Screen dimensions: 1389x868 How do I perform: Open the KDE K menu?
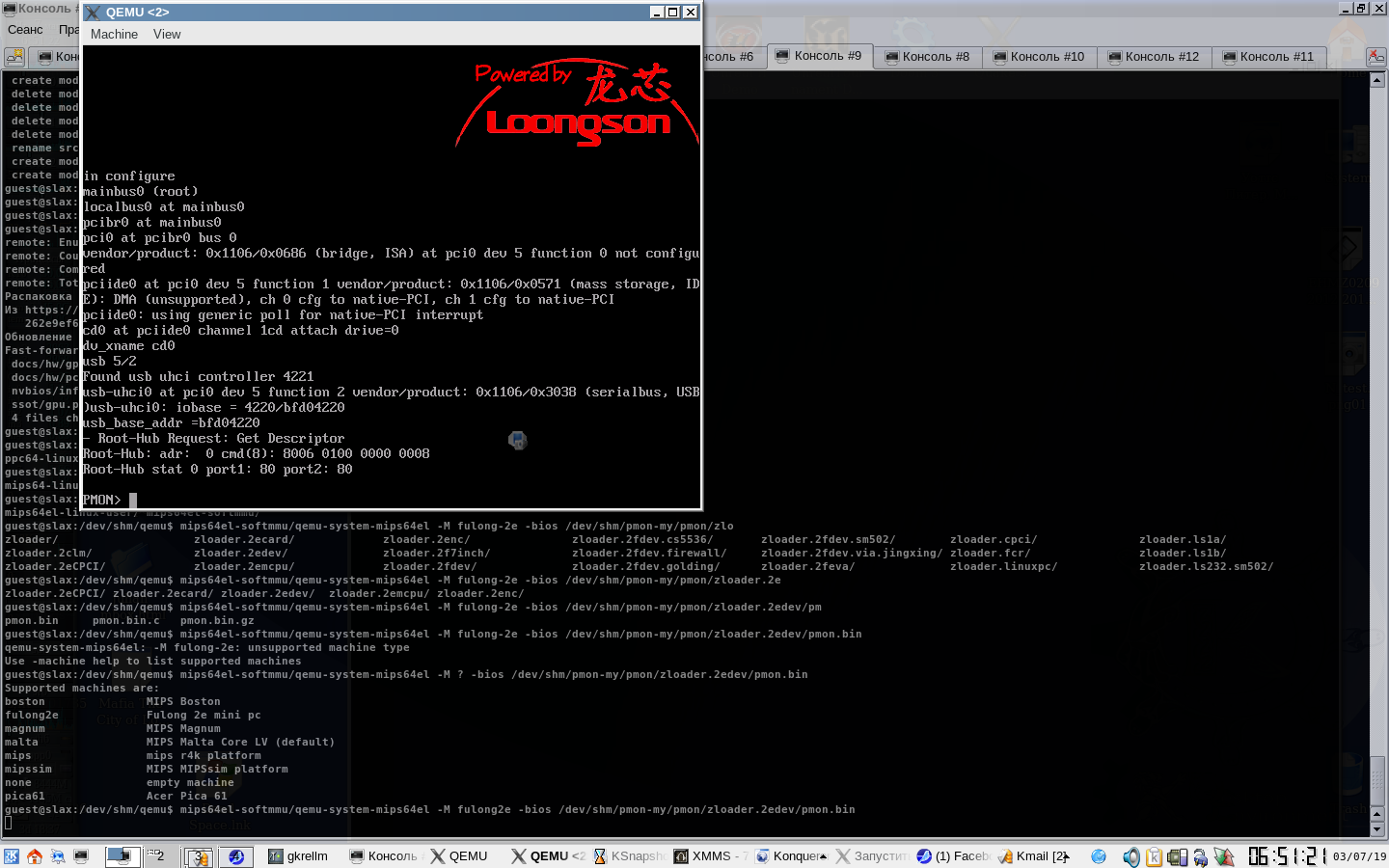point(11,856)
